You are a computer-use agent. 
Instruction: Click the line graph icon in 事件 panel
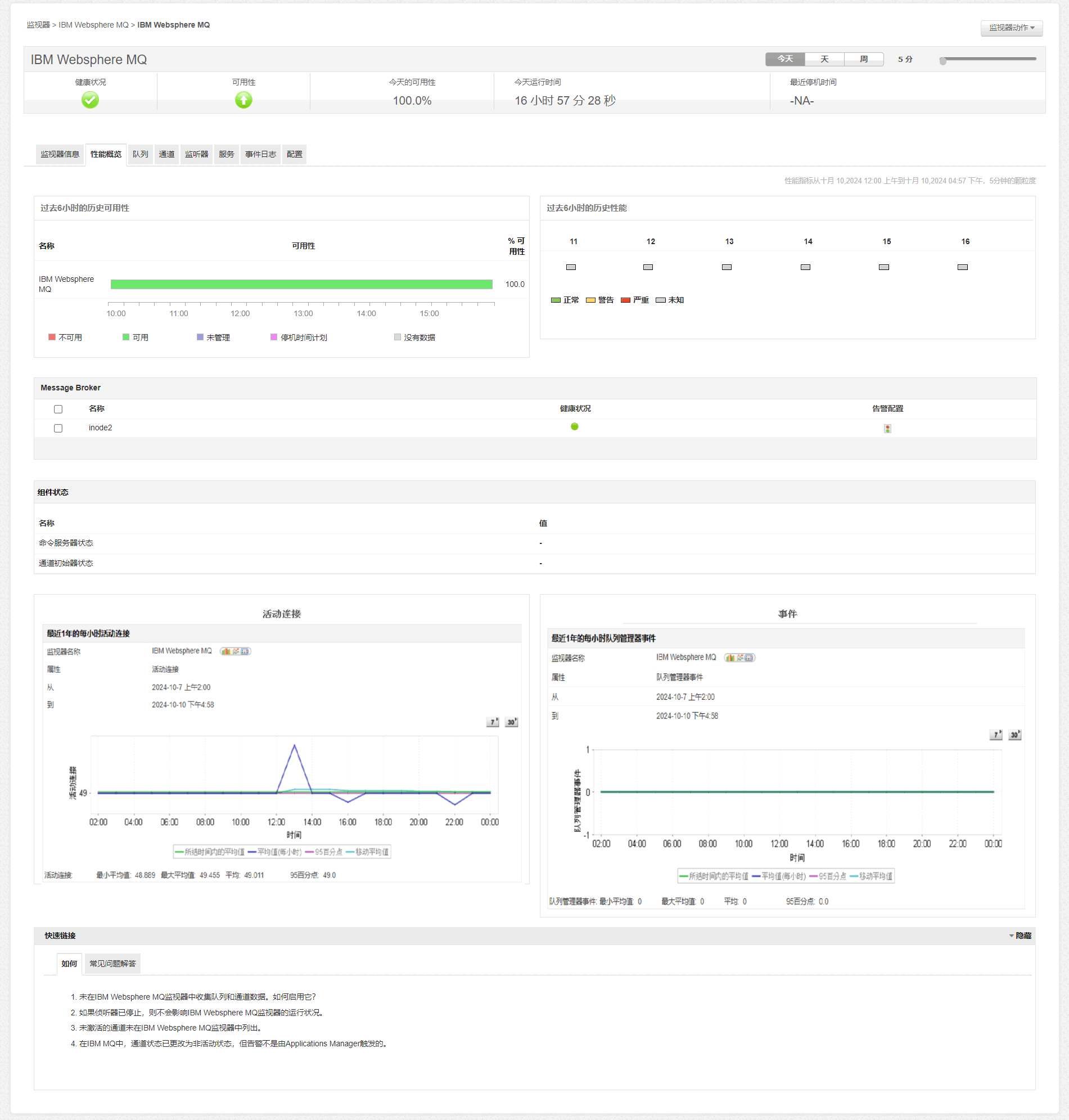(739, 658)
